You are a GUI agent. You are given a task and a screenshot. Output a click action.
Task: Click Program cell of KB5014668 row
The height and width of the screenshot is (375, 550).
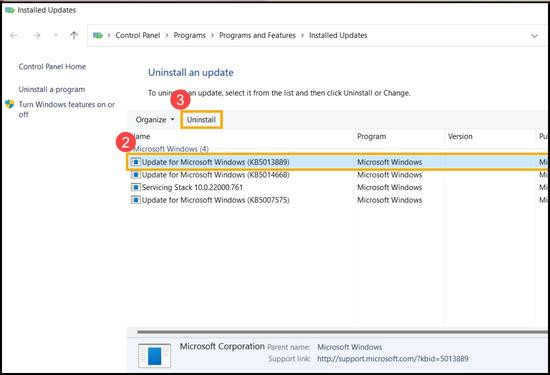pyautogui.click(x=389, y=175)
